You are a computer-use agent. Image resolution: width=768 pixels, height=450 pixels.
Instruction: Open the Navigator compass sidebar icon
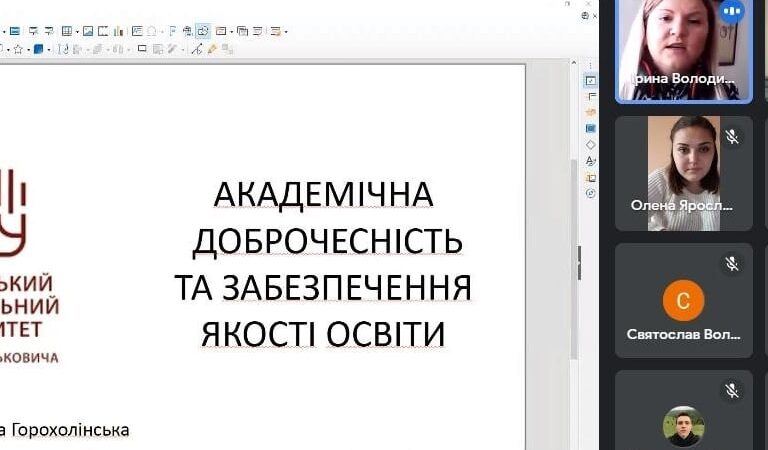(591, 193)
